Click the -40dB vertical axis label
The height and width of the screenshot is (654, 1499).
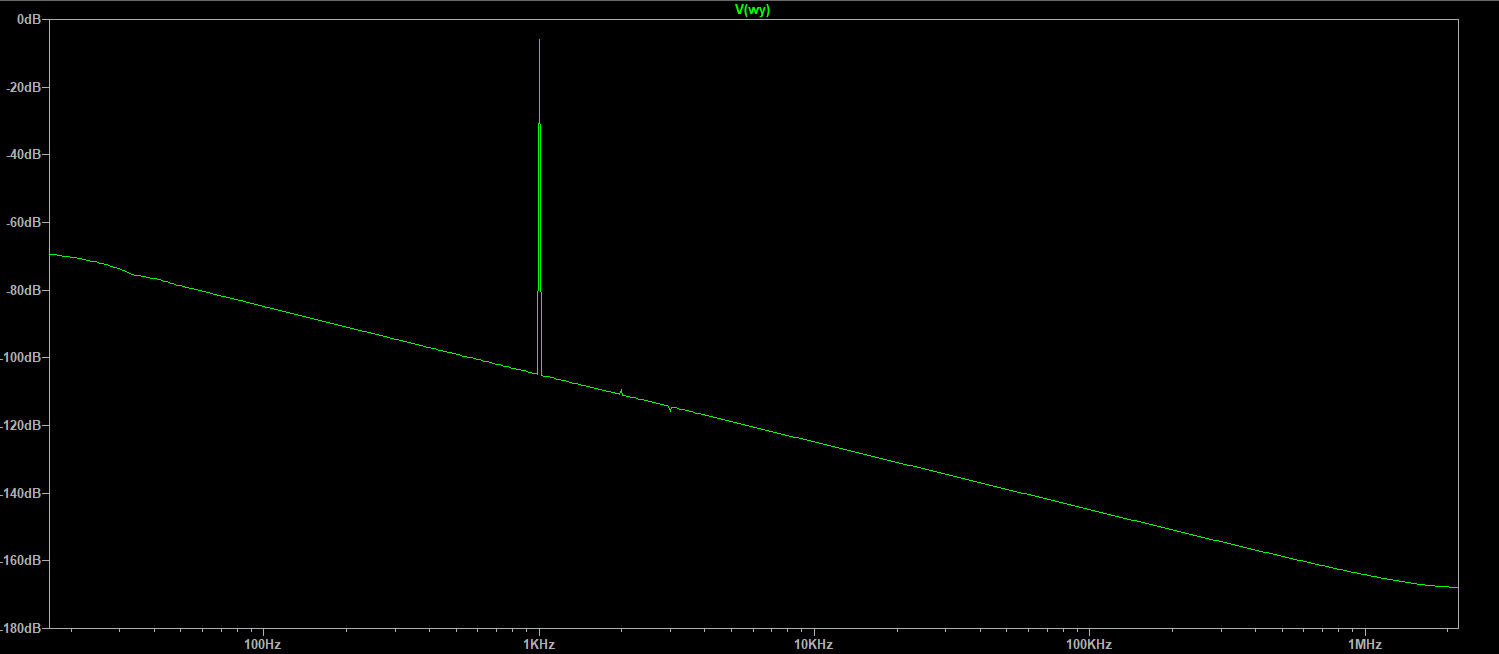pyautogui.click(x=24, y=154)
